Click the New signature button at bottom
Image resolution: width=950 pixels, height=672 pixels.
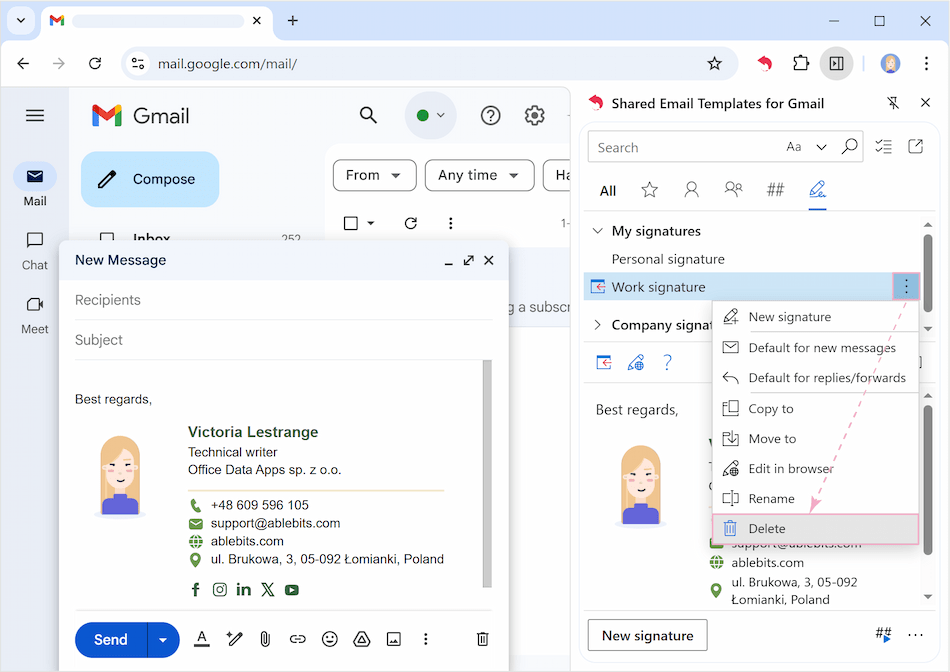click(648, 635)
